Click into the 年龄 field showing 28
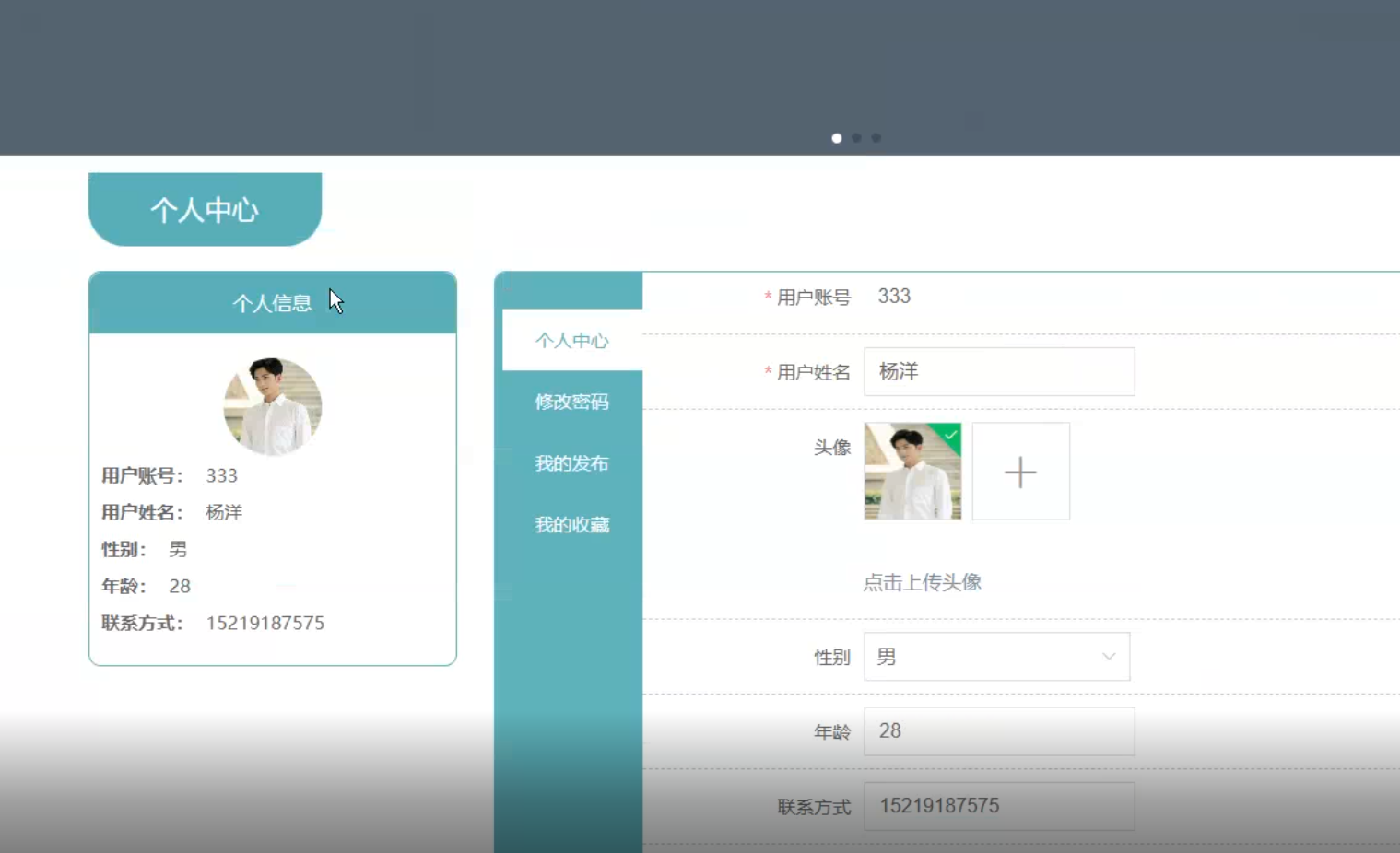 (999, 731)
